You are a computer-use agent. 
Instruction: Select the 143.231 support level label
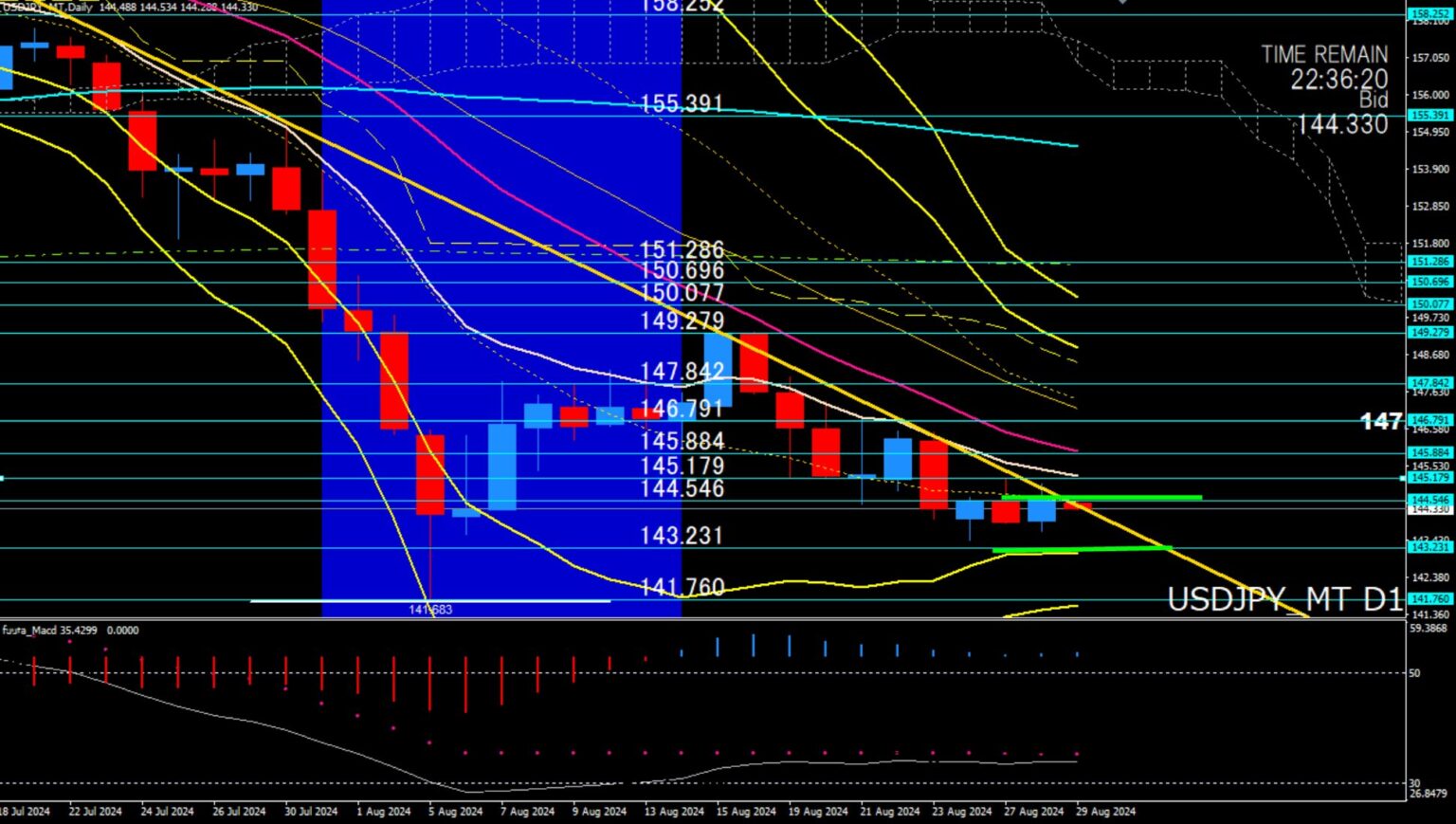tap(682, 536)
